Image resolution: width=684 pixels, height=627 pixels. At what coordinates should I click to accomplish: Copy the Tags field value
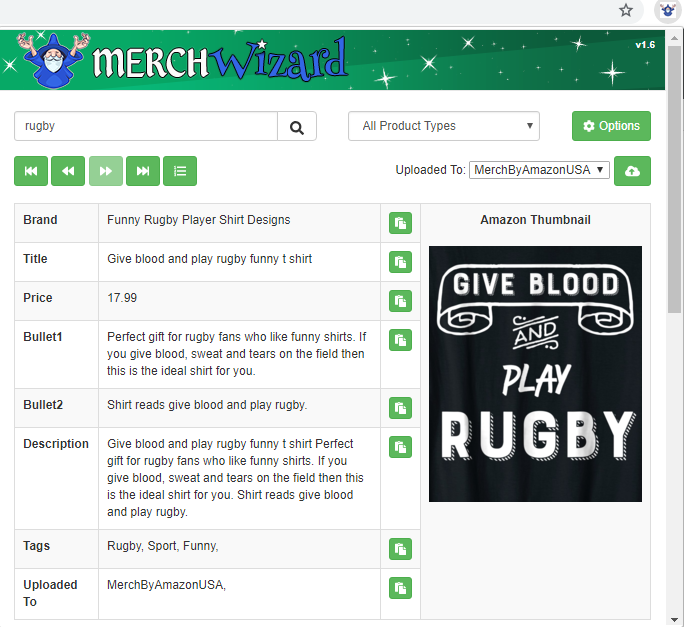point(400,549)
